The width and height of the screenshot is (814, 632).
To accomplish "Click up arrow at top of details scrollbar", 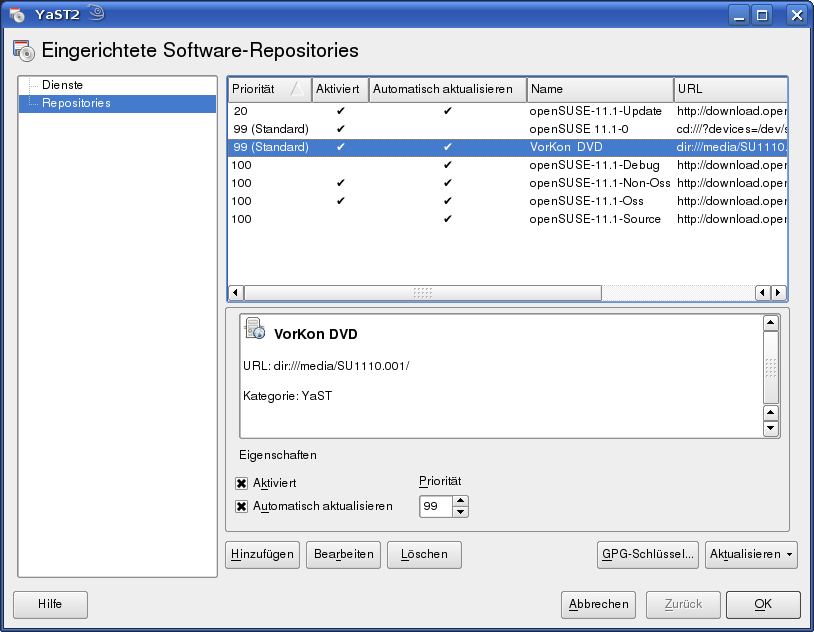I will [x=771, y=323].
